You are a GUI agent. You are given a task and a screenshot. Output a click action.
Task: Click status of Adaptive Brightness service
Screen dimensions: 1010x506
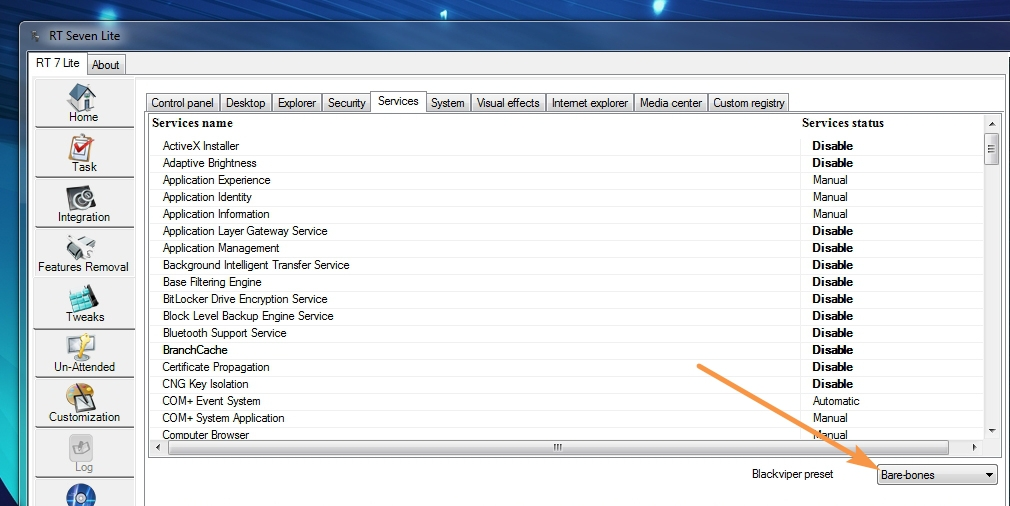click(x=832, y=163)
